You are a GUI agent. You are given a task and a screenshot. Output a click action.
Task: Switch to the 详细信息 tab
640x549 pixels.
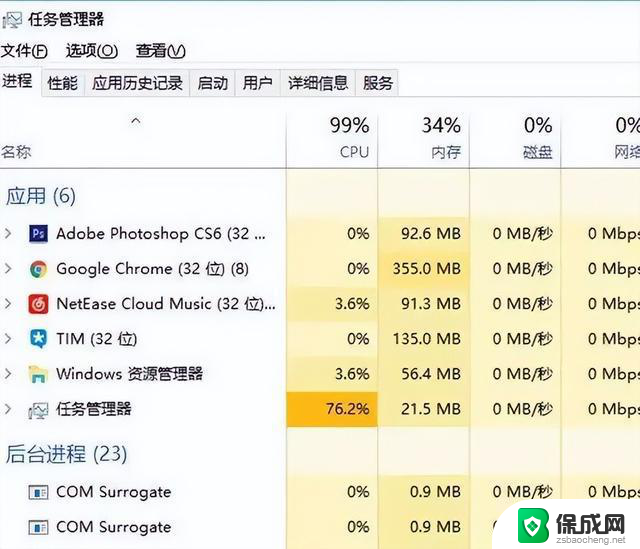[318, 83]
